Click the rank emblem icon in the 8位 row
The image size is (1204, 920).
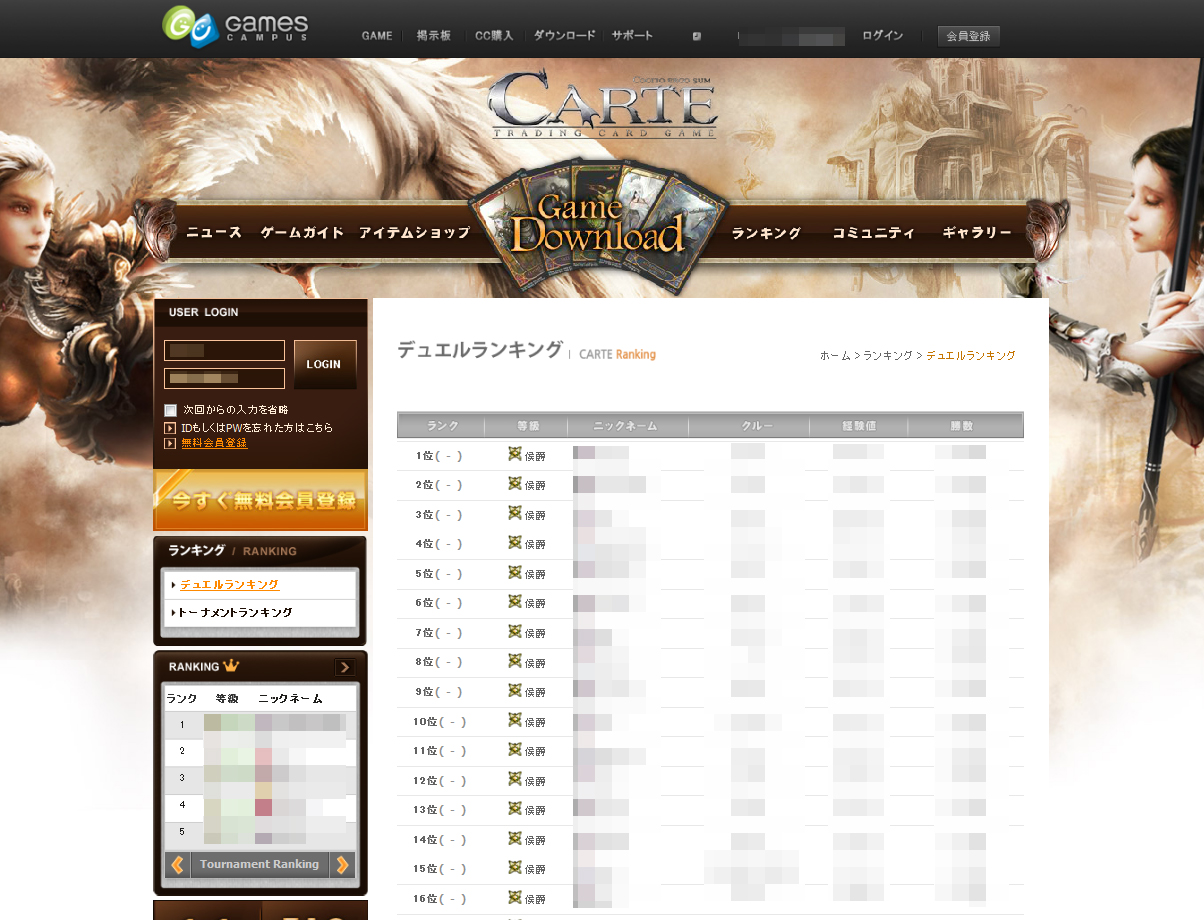(x=514, y=661)
